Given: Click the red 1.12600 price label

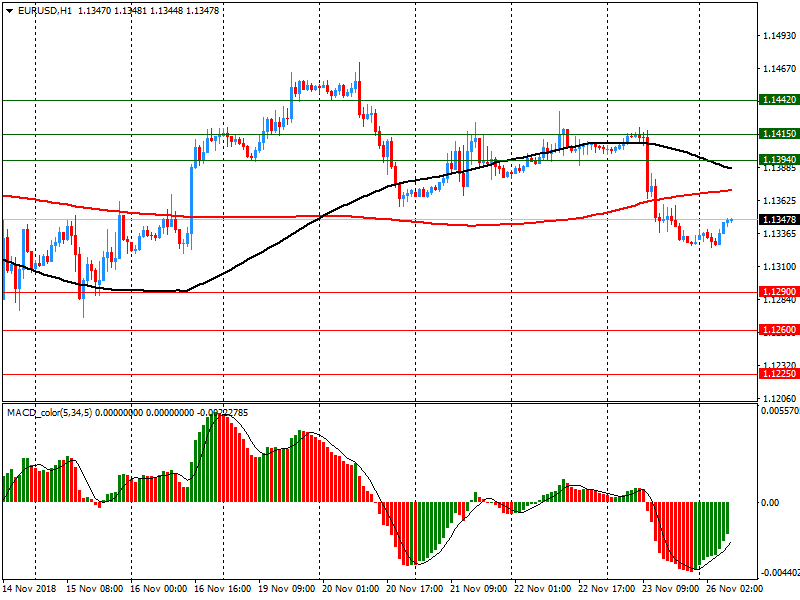Looking at the screenshot, I should coord(778,330).
